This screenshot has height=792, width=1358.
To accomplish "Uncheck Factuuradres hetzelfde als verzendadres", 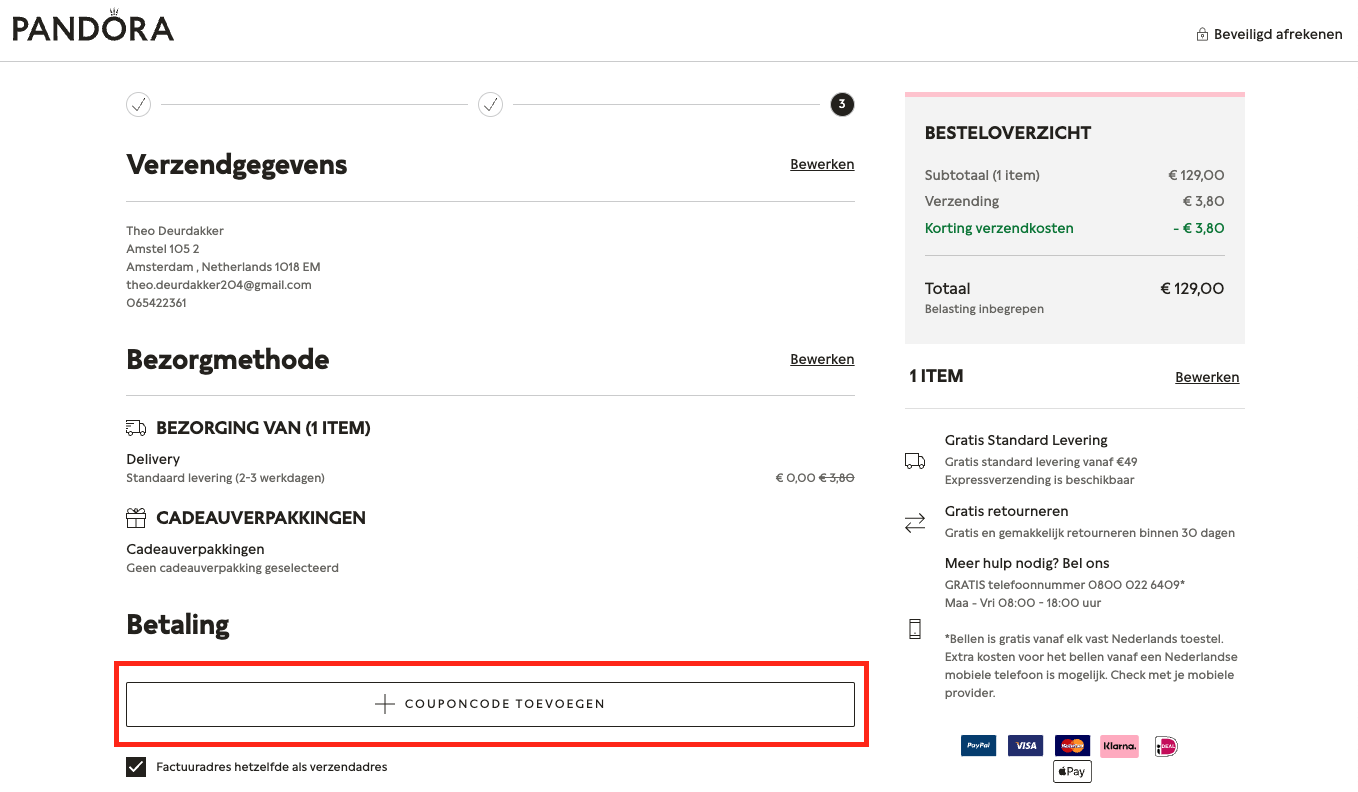I will (136, 767).
